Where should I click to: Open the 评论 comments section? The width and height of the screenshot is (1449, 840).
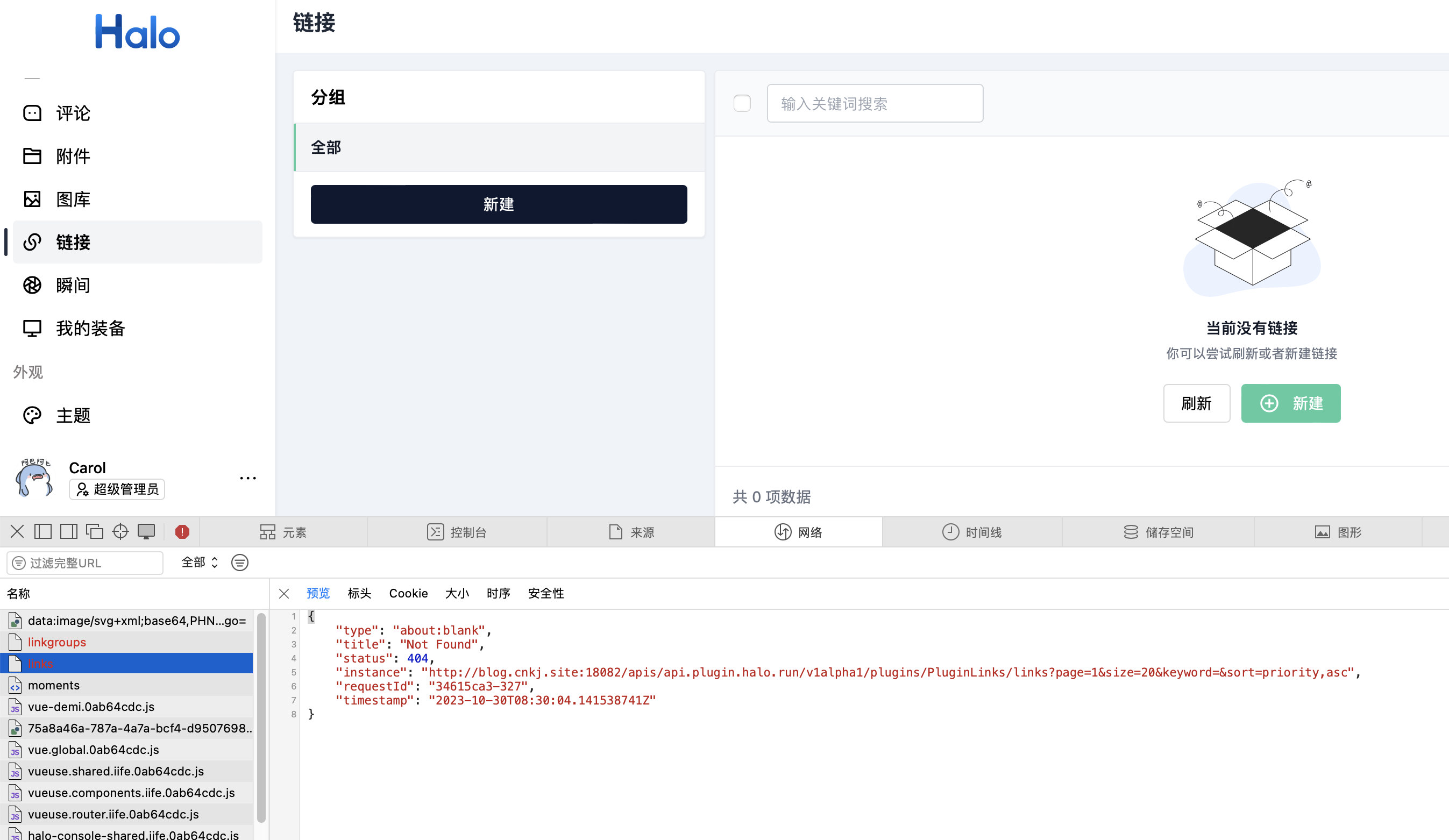[73, 113]
